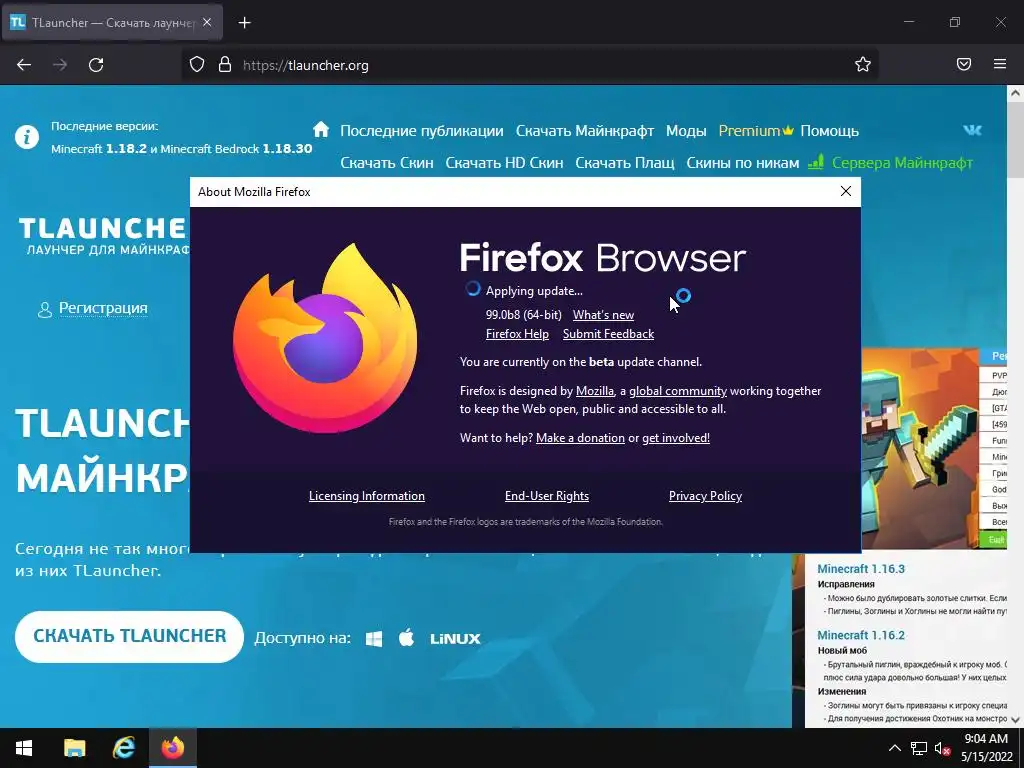Open Скины по никам link
Viewport: 1024px width, 768px height.
pyautogui.click(x=743, y=163)
